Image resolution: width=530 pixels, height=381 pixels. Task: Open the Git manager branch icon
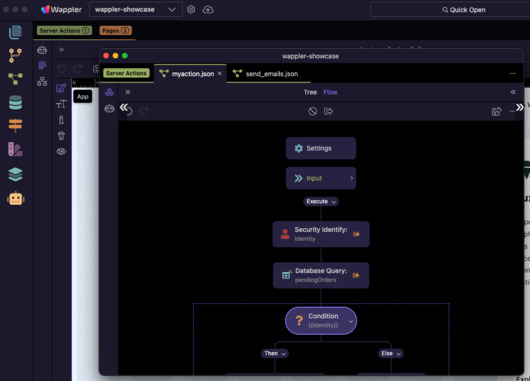click(15, 55)
